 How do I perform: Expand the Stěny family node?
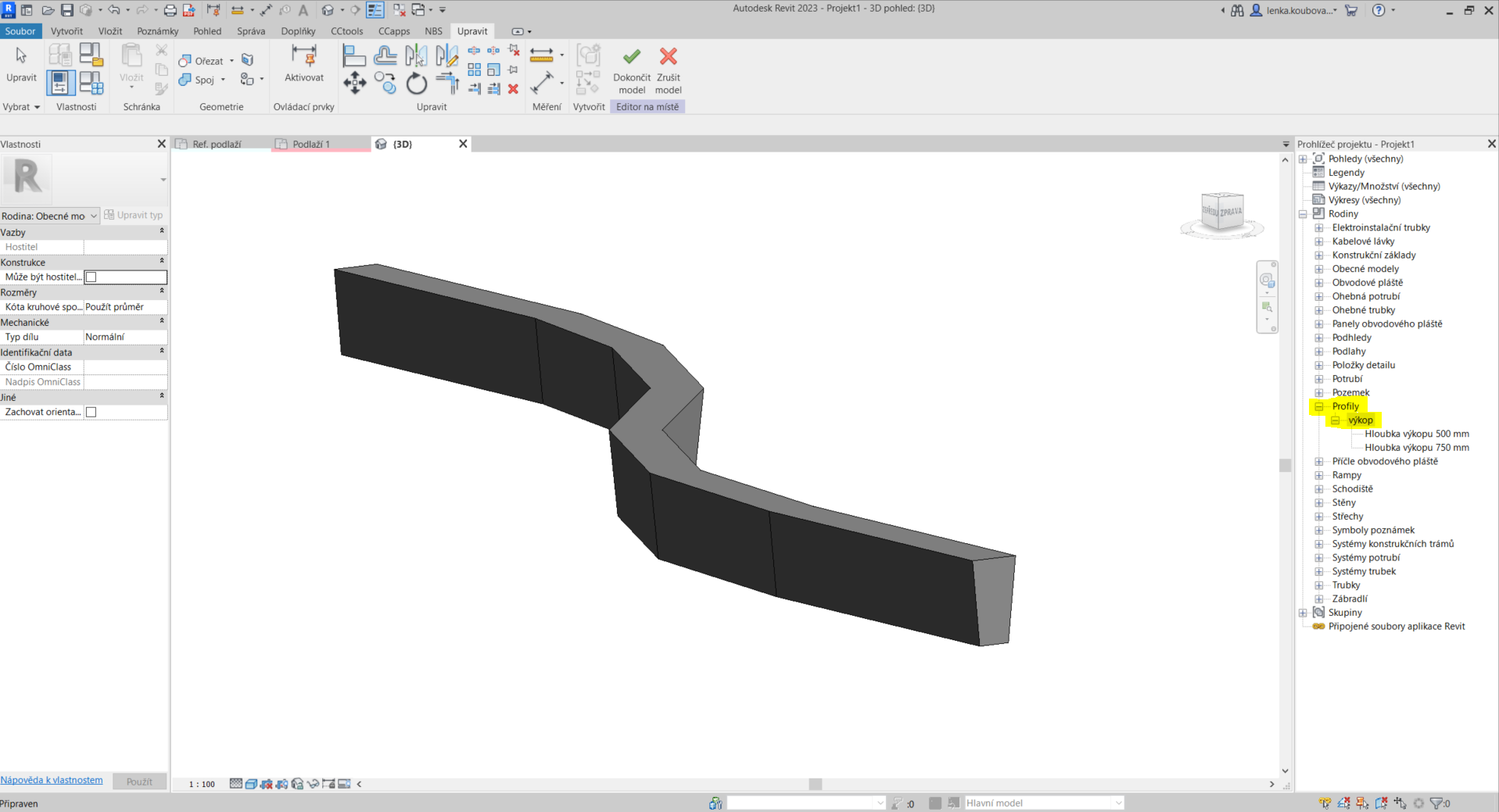pos(1319,503)
